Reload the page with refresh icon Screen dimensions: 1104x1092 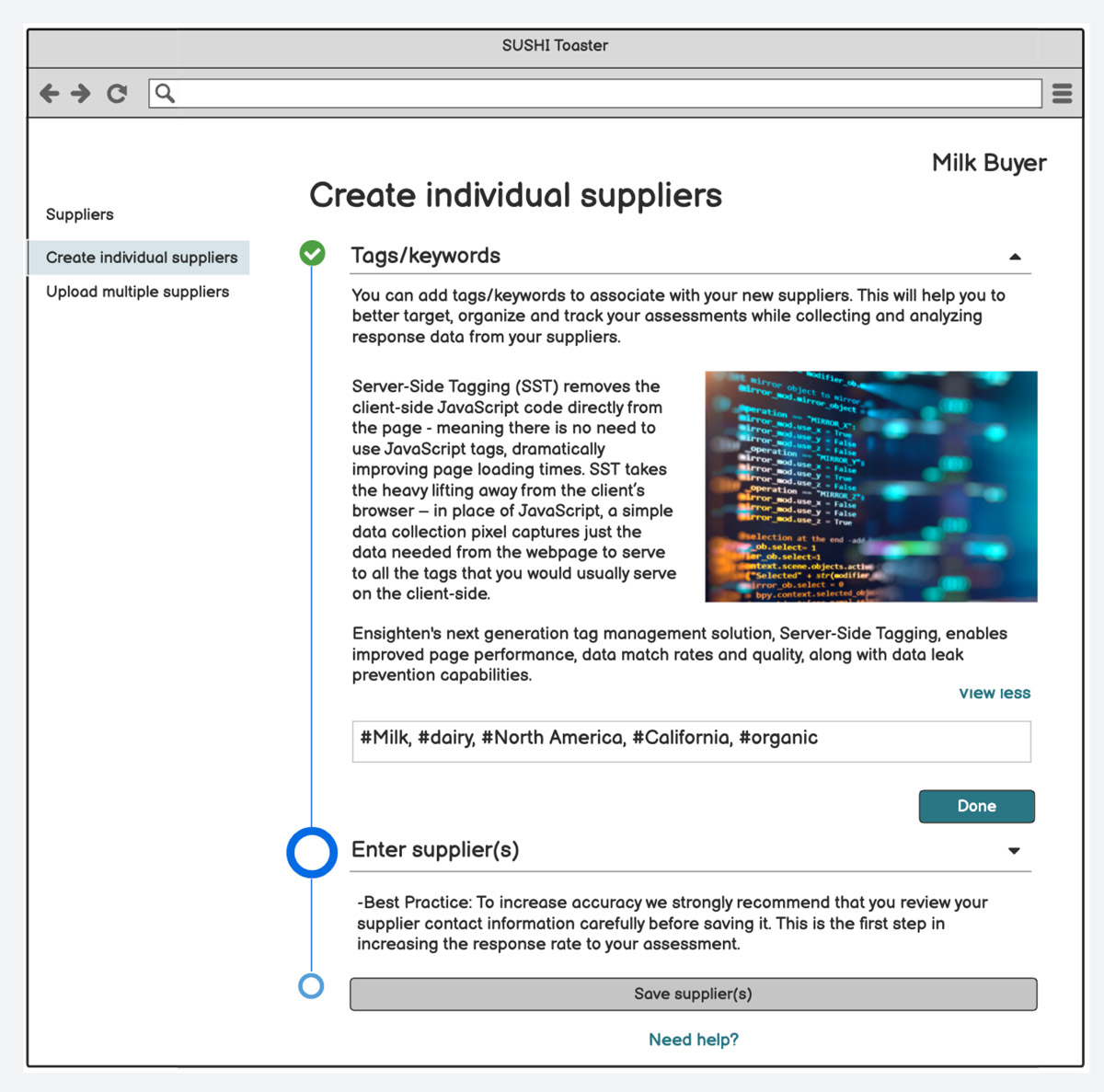[117, 93]
